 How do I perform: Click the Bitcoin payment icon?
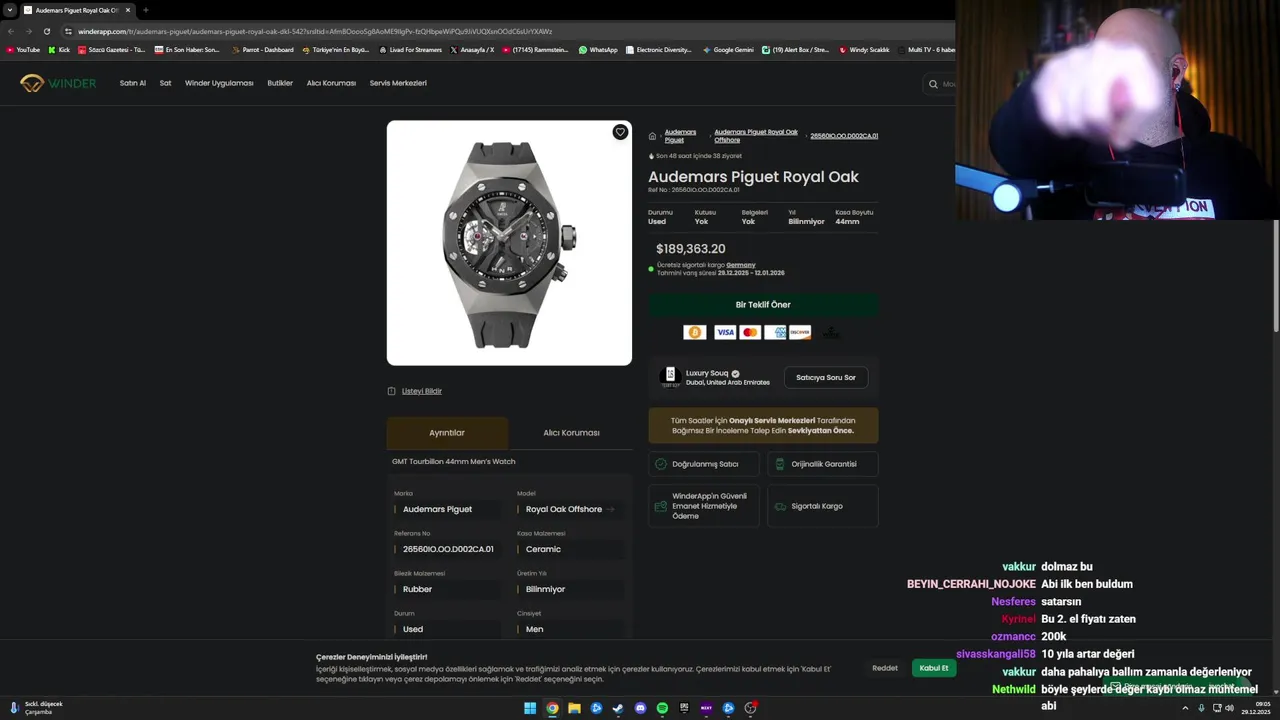pos(695,332)
